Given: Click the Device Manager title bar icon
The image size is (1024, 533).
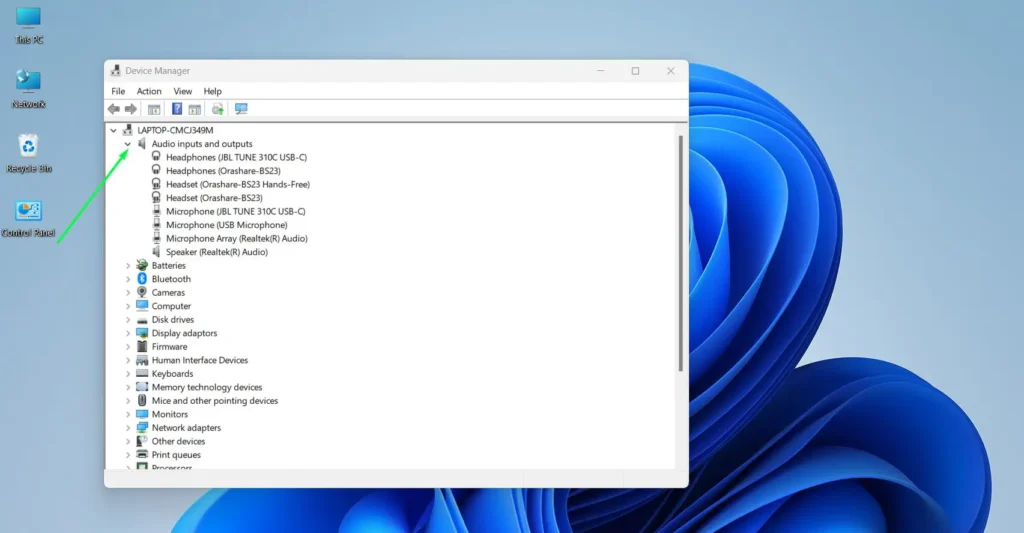Looking at the screenshot, I should tap(116, 71).
